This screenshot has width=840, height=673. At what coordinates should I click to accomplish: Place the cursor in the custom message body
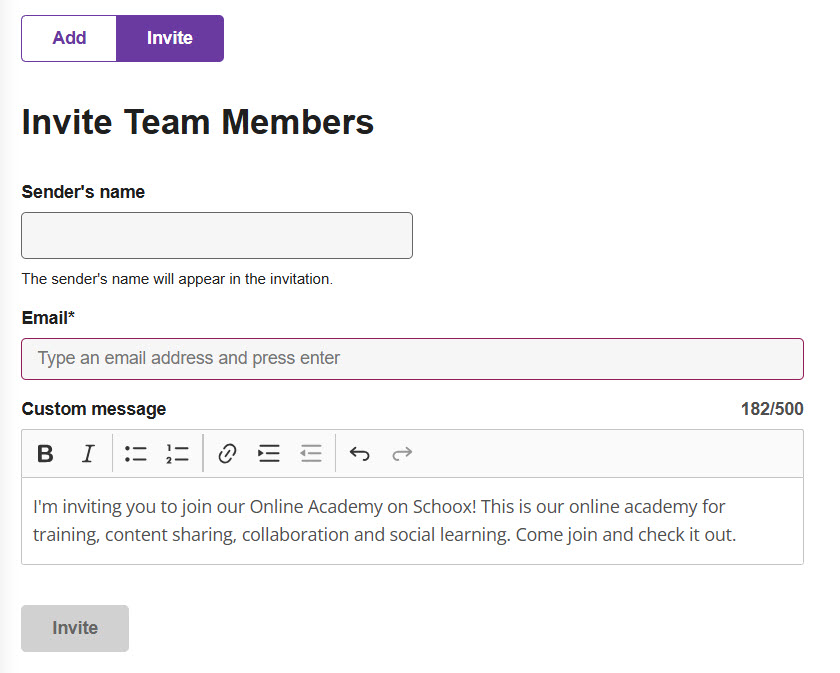click(412, 521)
